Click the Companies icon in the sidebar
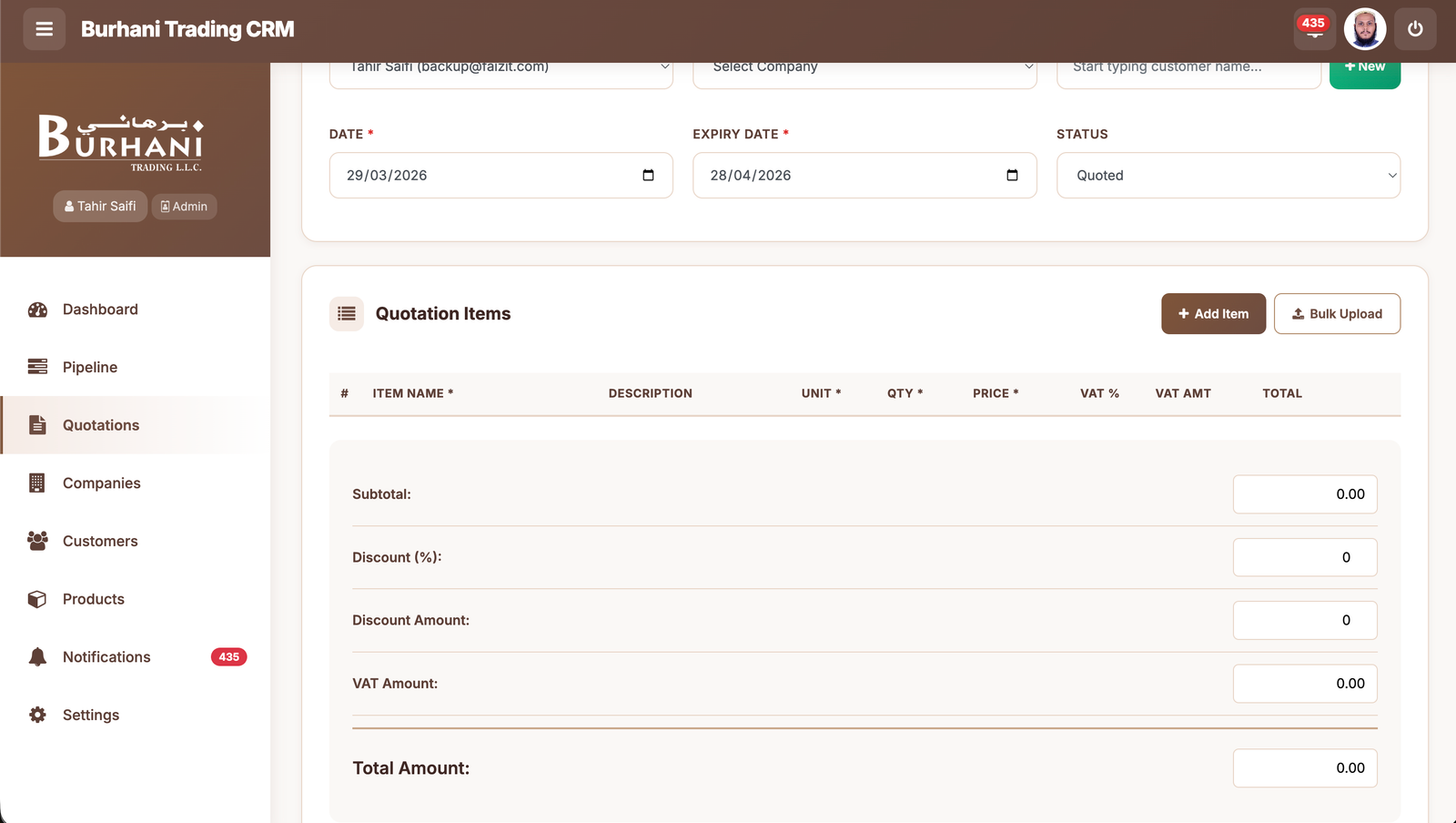 coord(36,483)
